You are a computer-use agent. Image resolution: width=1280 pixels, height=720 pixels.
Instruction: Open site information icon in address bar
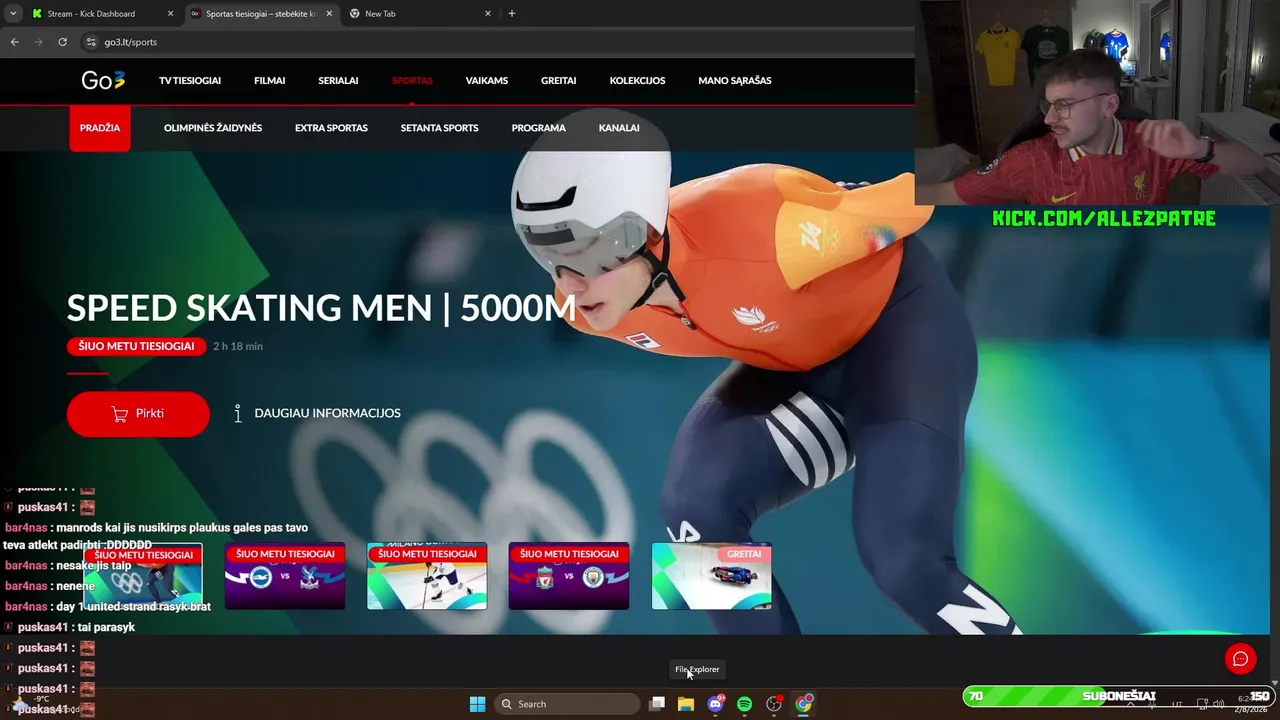tap(91, 42)
